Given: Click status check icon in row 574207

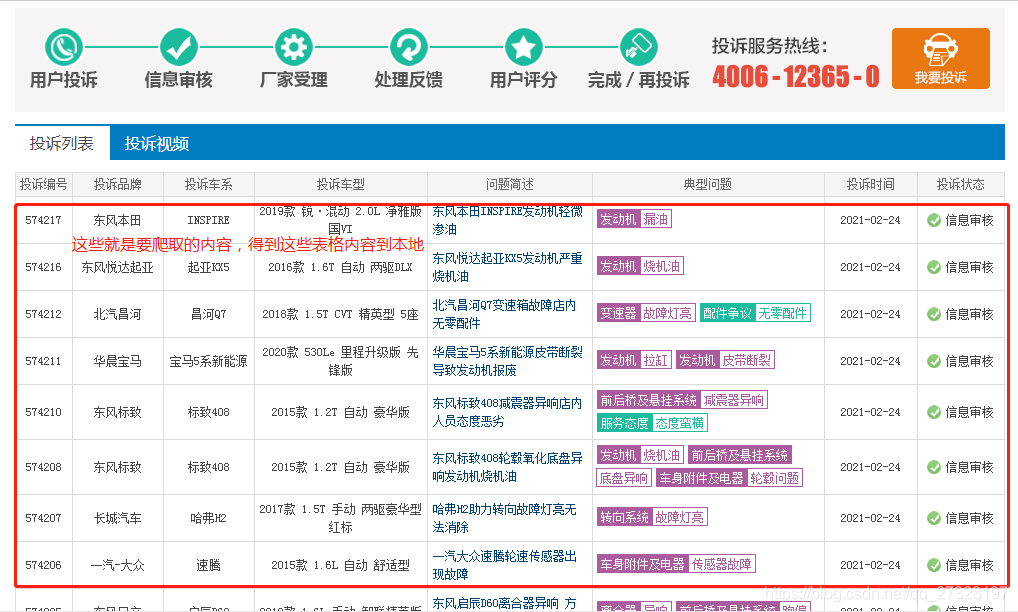Looking at the screenshot, I should coord(934,518).
